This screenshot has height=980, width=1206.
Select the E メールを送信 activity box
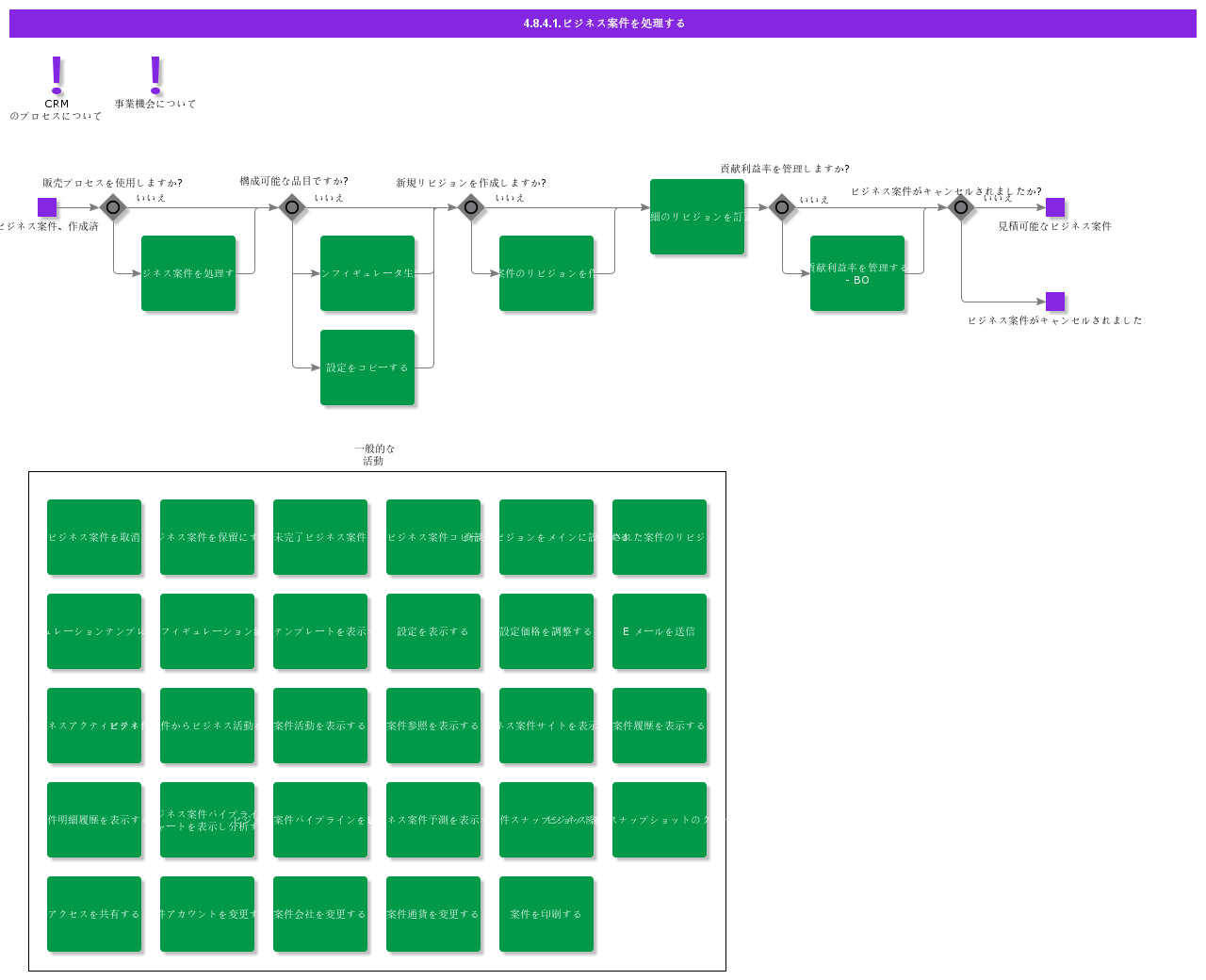660,631
